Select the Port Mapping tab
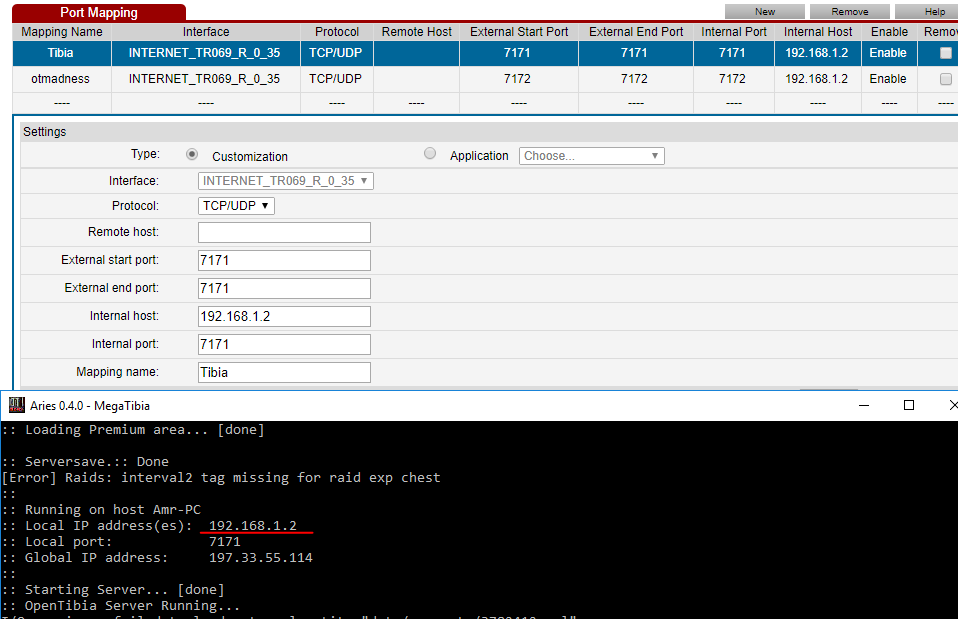Viewport: 958px width, 619px height. click(x=99, y=13)
